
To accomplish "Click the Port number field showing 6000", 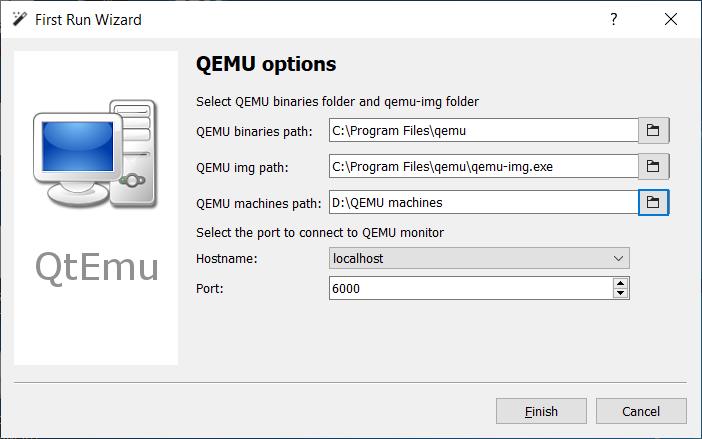I will (x=468, y=288).
